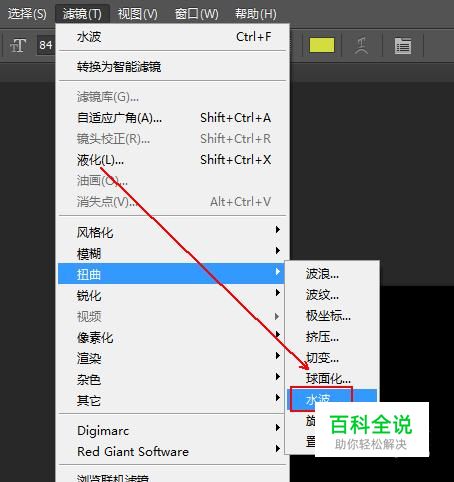
Task: Open the 视图(V) menu
Action: pyautogui.click(x=137, y=14)
